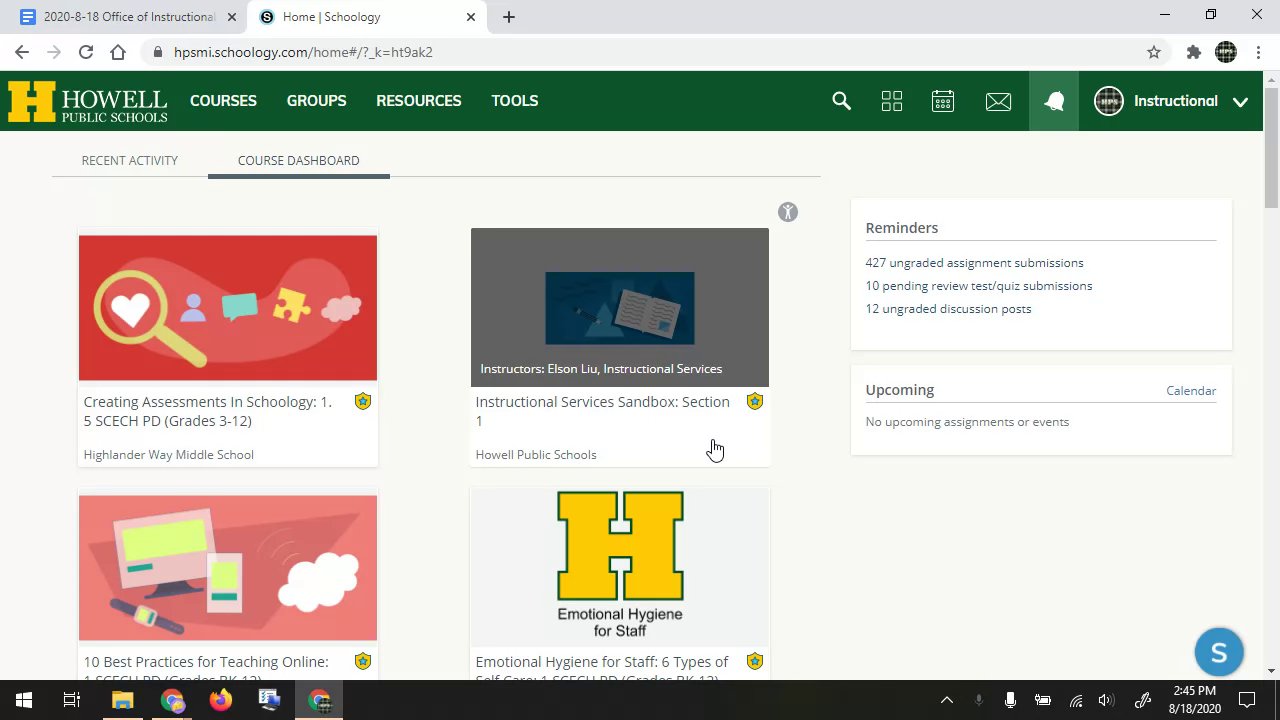
Task: Click the address bar URL field
Action: pos(655,52)
